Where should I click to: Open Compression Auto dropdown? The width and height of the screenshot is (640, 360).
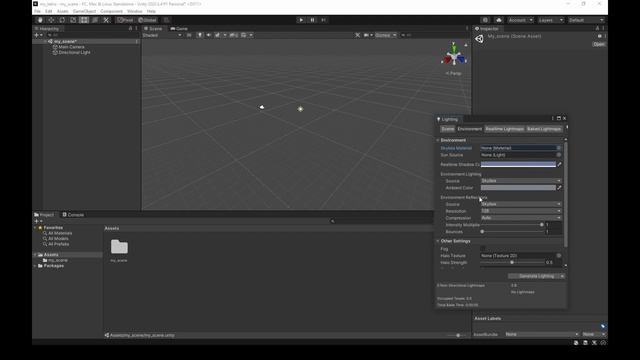(521, 218)
